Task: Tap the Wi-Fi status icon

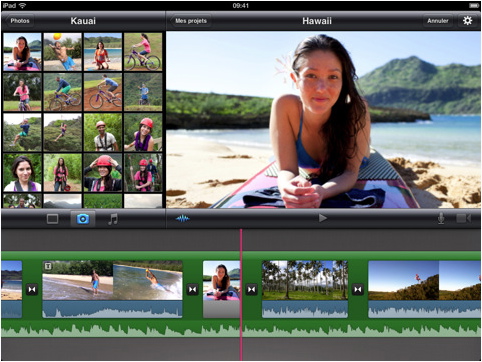Action: [23, 6]
